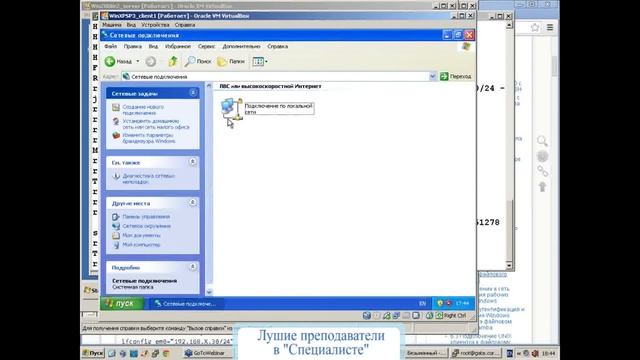Image resolution: width=640 pixels, height=360 pixels.
Task: Click the browser bookmark star icon
Action: 535,28
